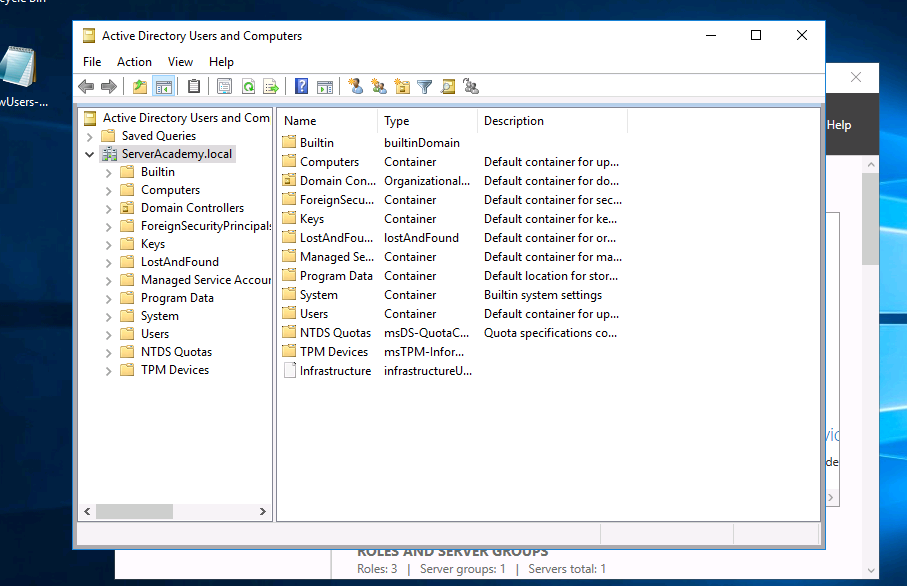
Task: Click the tree pane horizontal scrollbar thumb
Action: click(134, 511)
